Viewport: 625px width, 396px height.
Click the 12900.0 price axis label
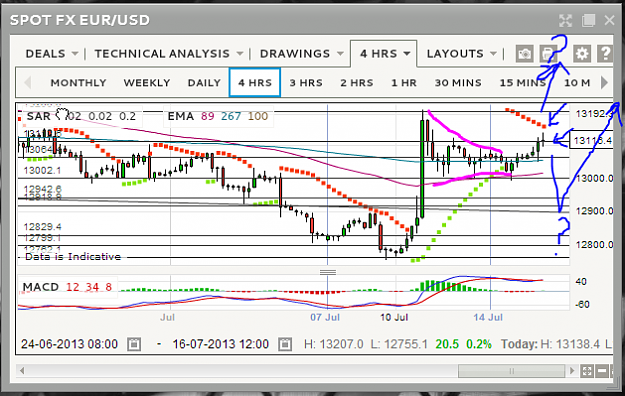coord(594,211)
